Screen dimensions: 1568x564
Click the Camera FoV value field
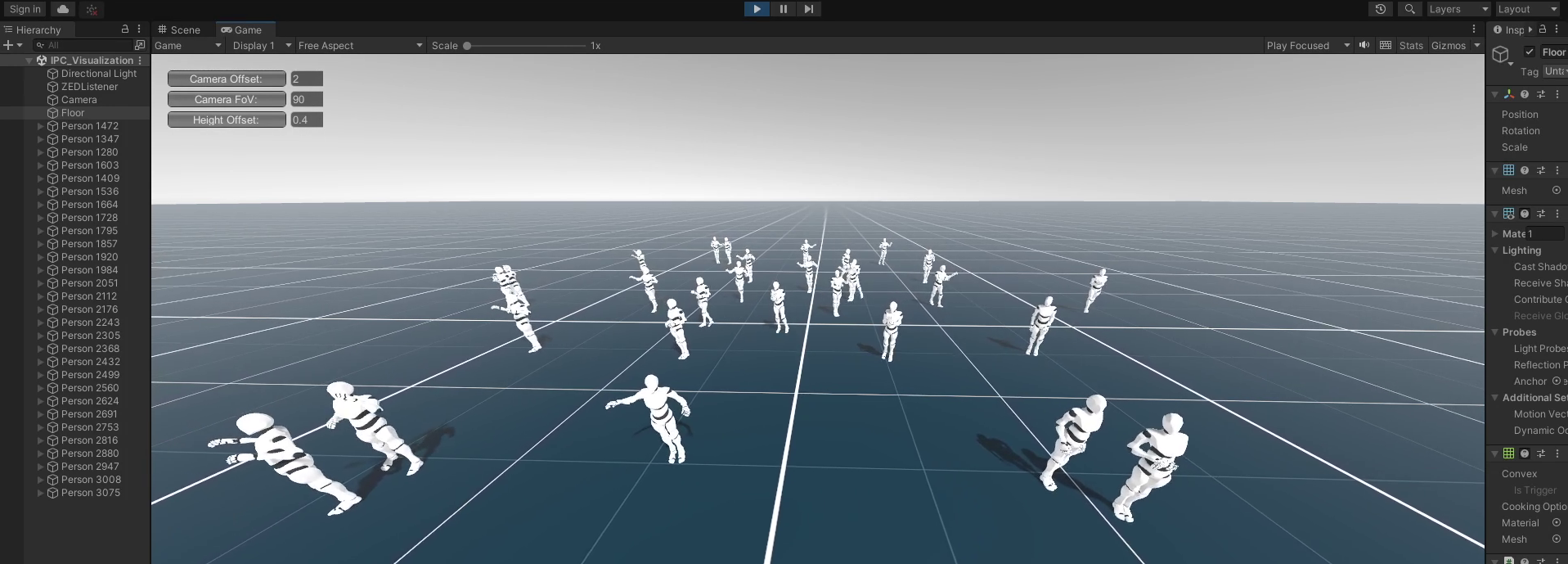(x=307, y=99)
